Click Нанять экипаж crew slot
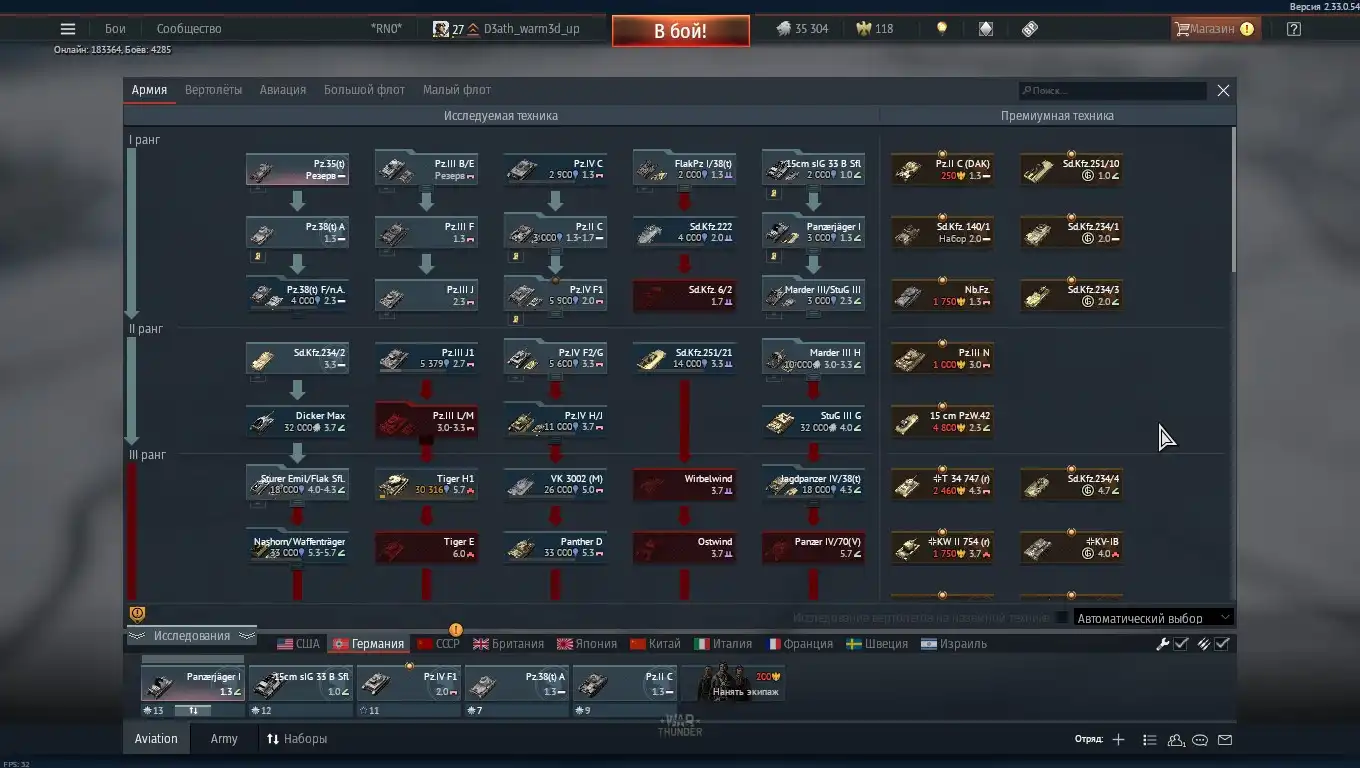 click(x=734, y=684)
